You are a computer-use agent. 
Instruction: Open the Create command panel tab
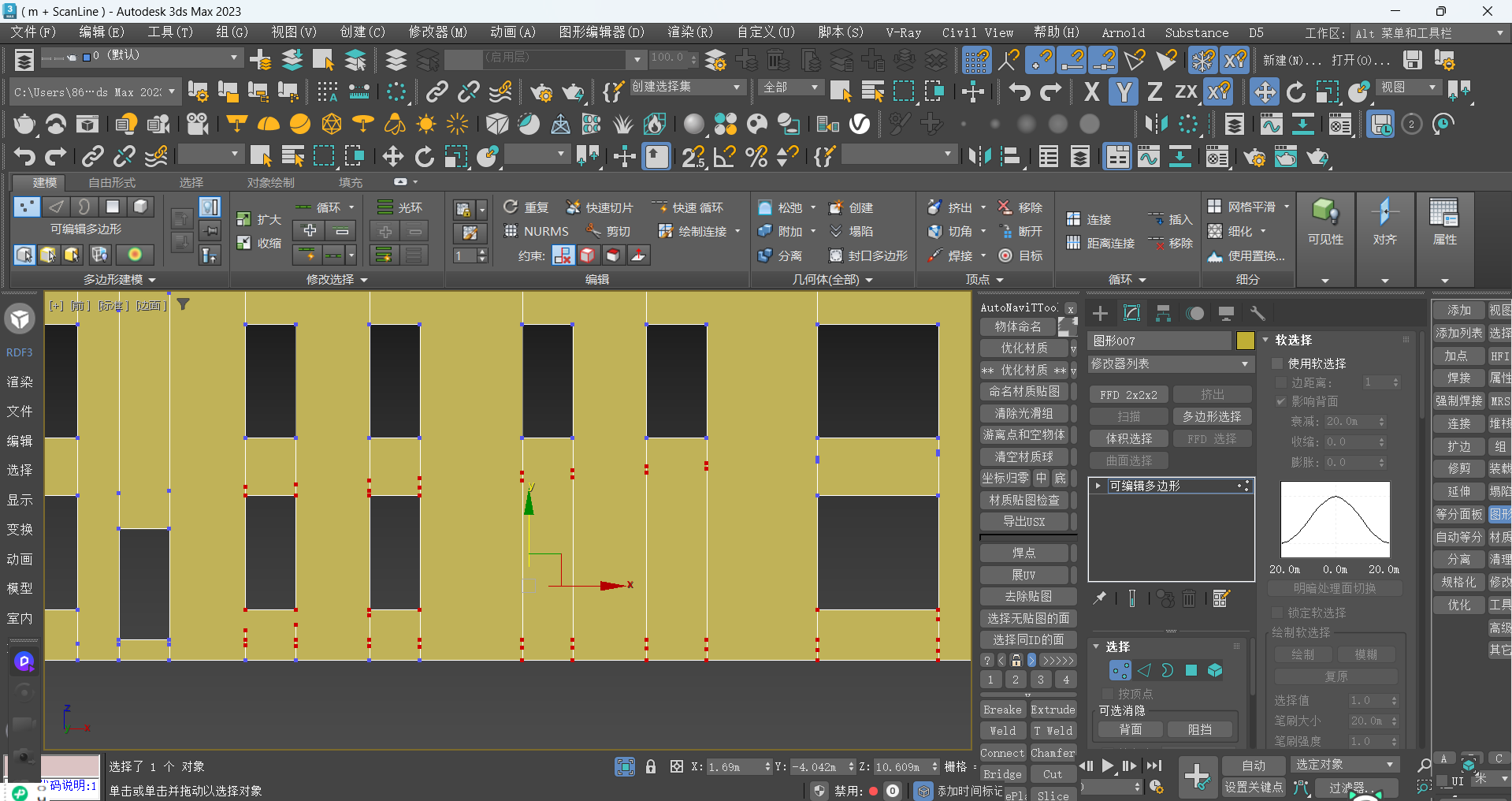1101,313
